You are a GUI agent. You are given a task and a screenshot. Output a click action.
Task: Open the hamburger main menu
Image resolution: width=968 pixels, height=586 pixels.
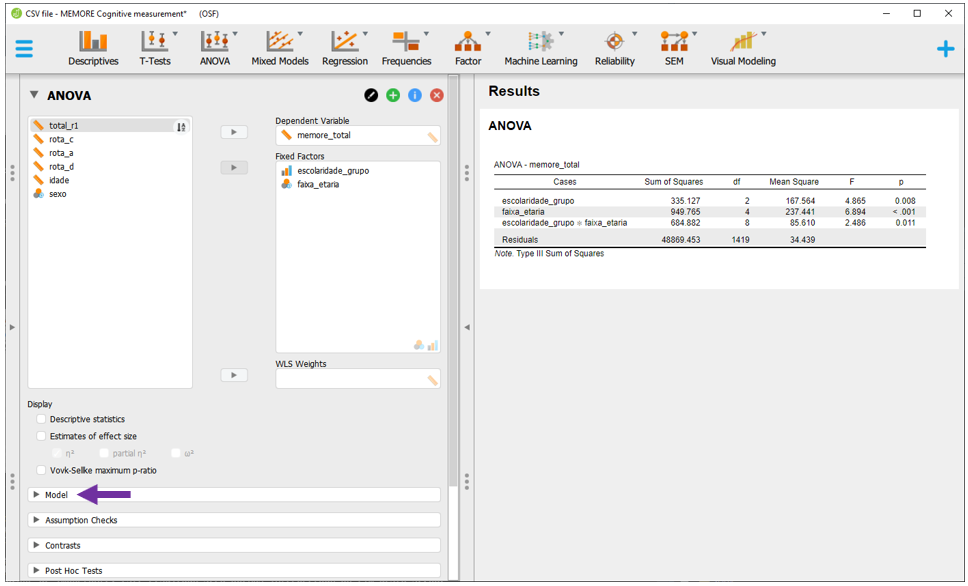(x=24, y=49)
